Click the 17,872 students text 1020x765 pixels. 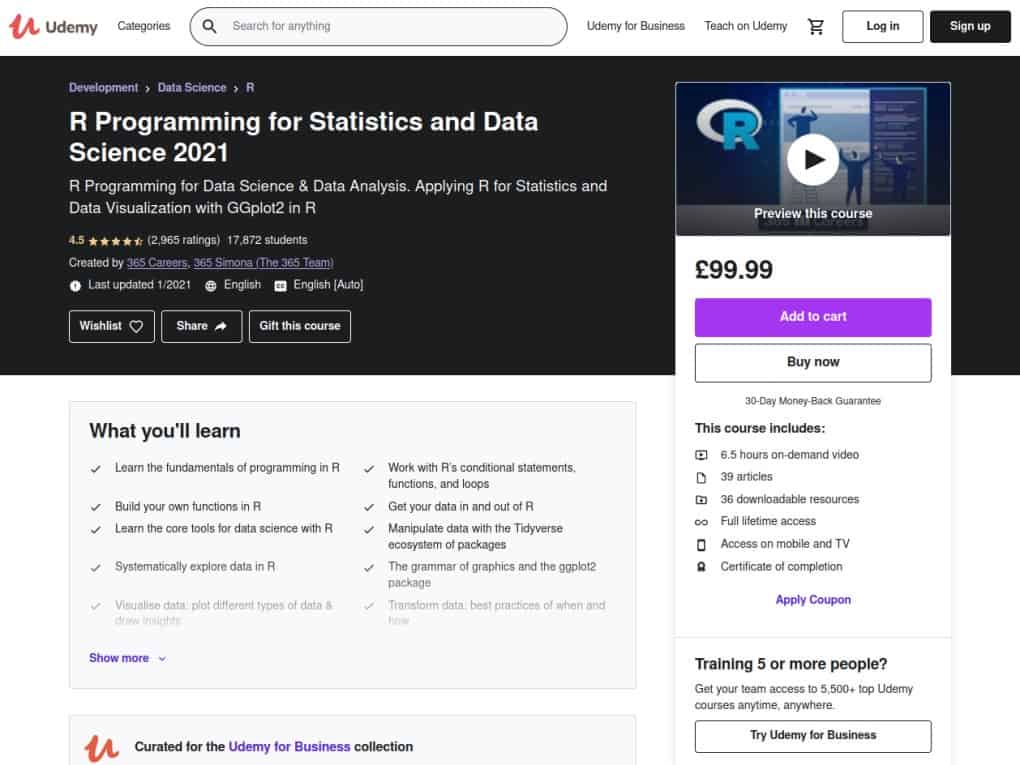point(267,241)
